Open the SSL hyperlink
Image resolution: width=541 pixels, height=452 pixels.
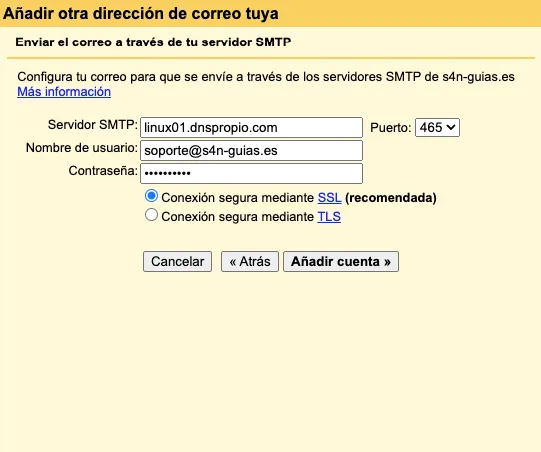tap(329, 198)
